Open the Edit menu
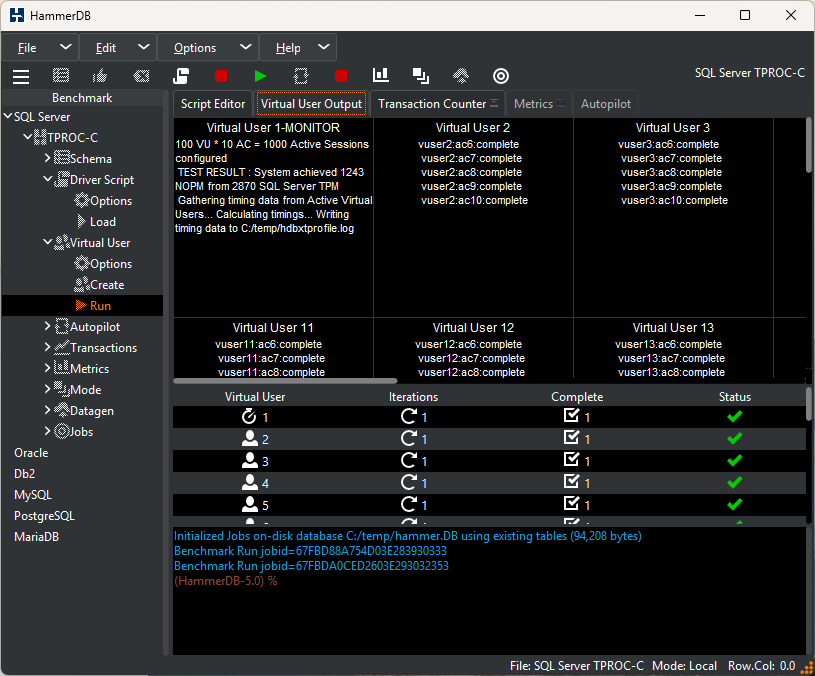Screen dimensions: 815x676 point(118,47)
